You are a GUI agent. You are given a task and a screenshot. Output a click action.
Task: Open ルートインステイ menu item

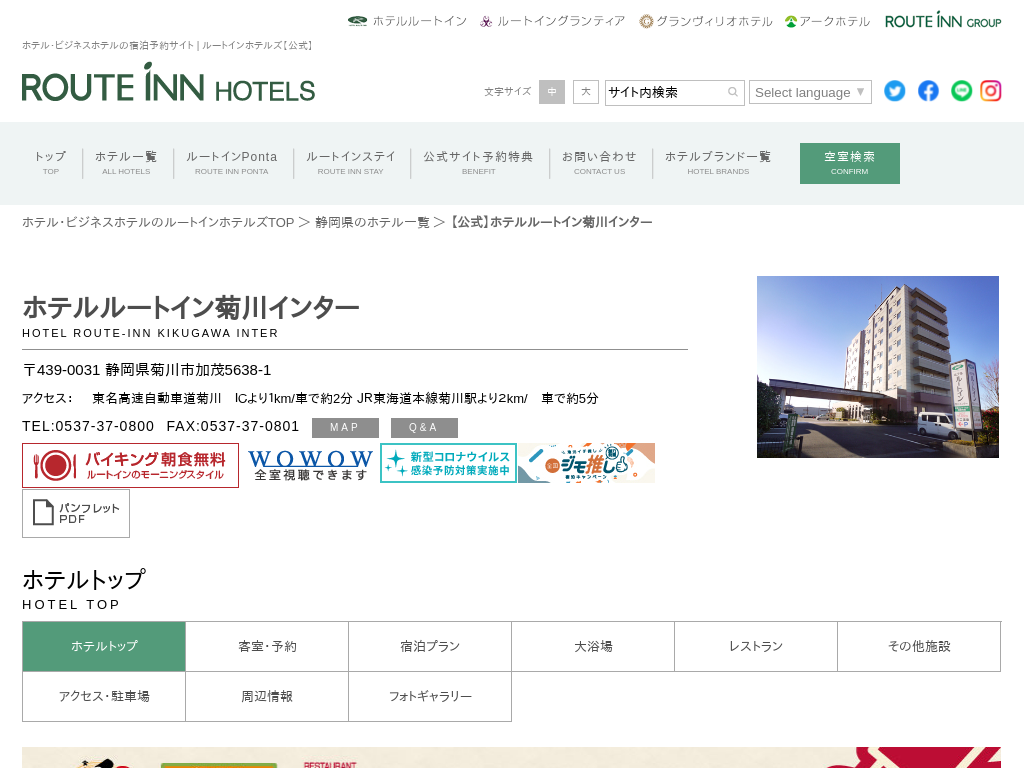[x=351, y=163]
